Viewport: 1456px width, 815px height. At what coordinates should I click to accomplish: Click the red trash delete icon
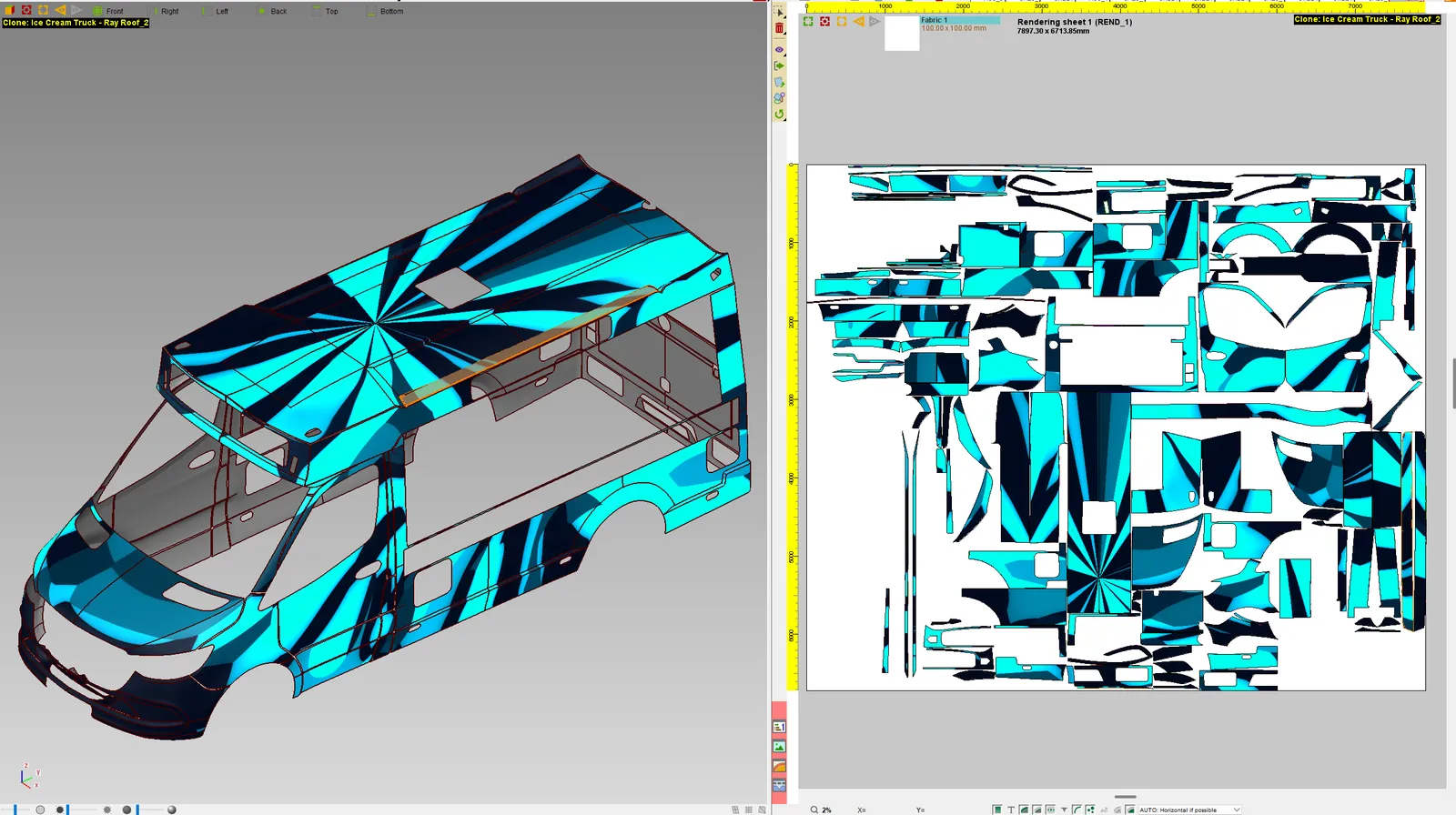779,29
